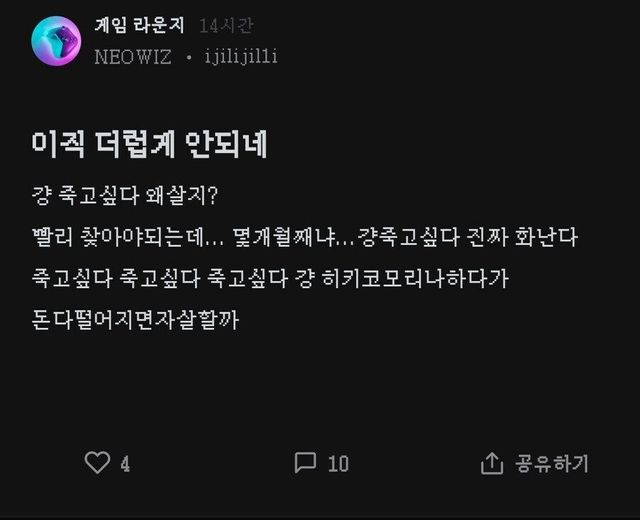Click the like count 4

[x=125, y=464]
